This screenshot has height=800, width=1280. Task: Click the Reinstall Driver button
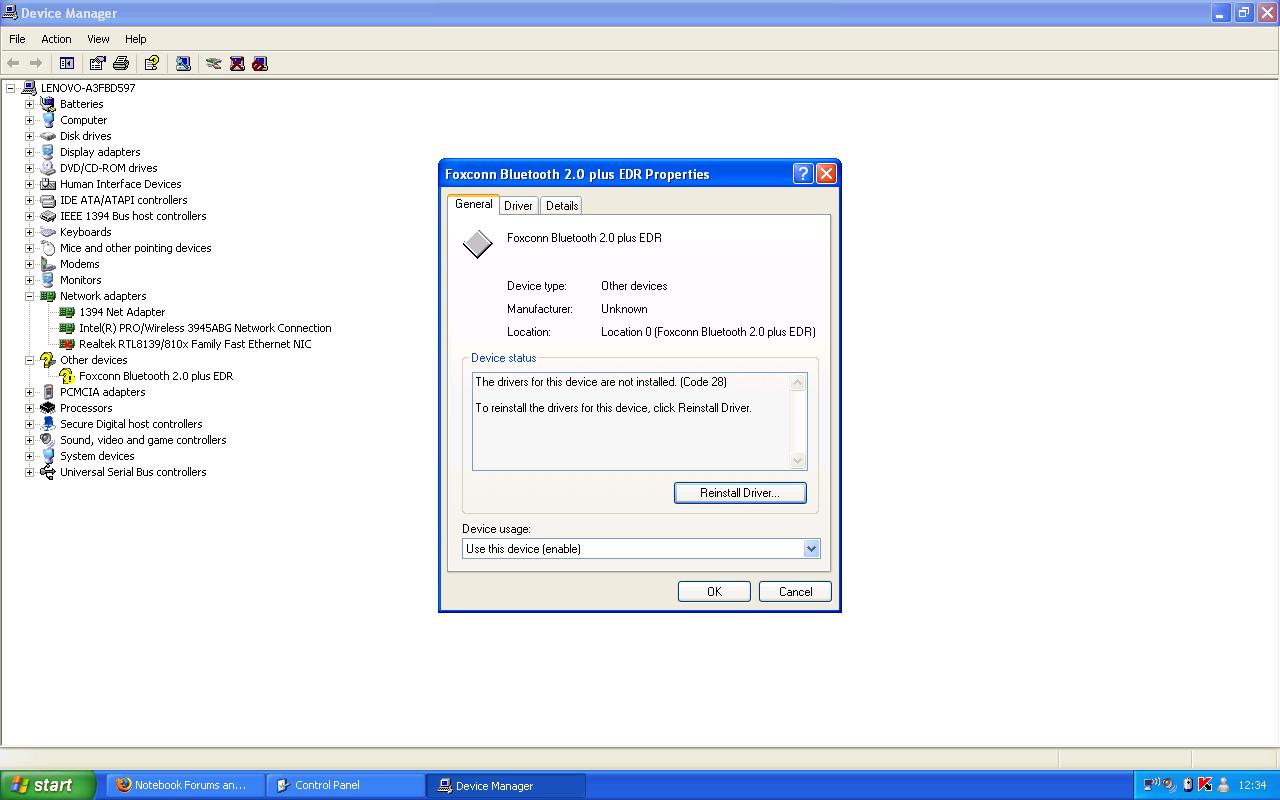pyautogui.click(x=740, y=492)
